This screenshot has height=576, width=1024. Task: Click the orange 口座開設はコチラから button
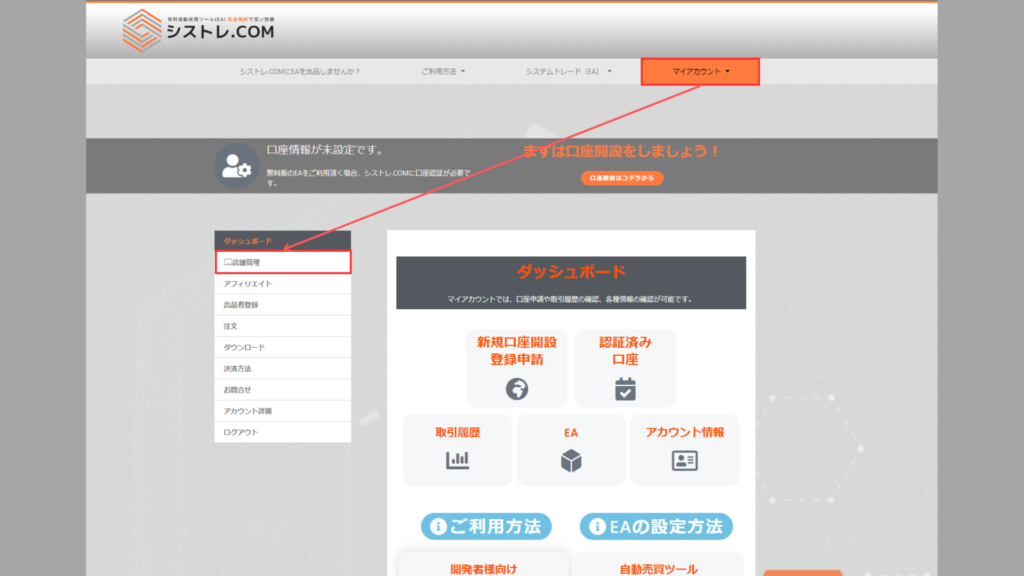pyautogui.click(x=621, y=178)
